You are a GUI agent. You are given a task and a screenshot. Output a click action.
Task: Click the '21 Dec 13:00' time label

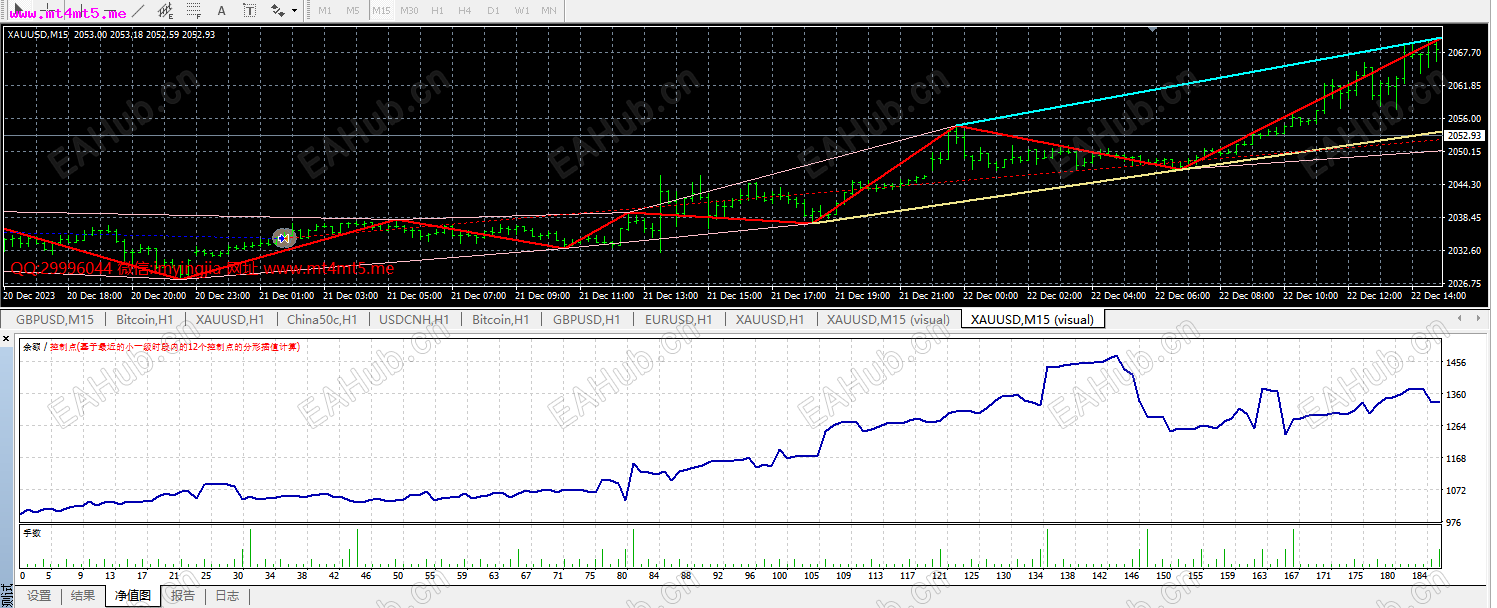point(671,296)
